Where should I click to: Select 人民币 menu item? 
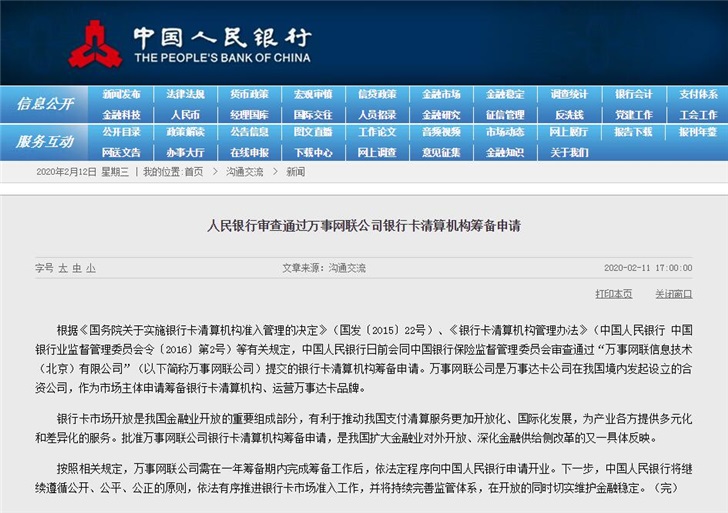click(185, 115)
